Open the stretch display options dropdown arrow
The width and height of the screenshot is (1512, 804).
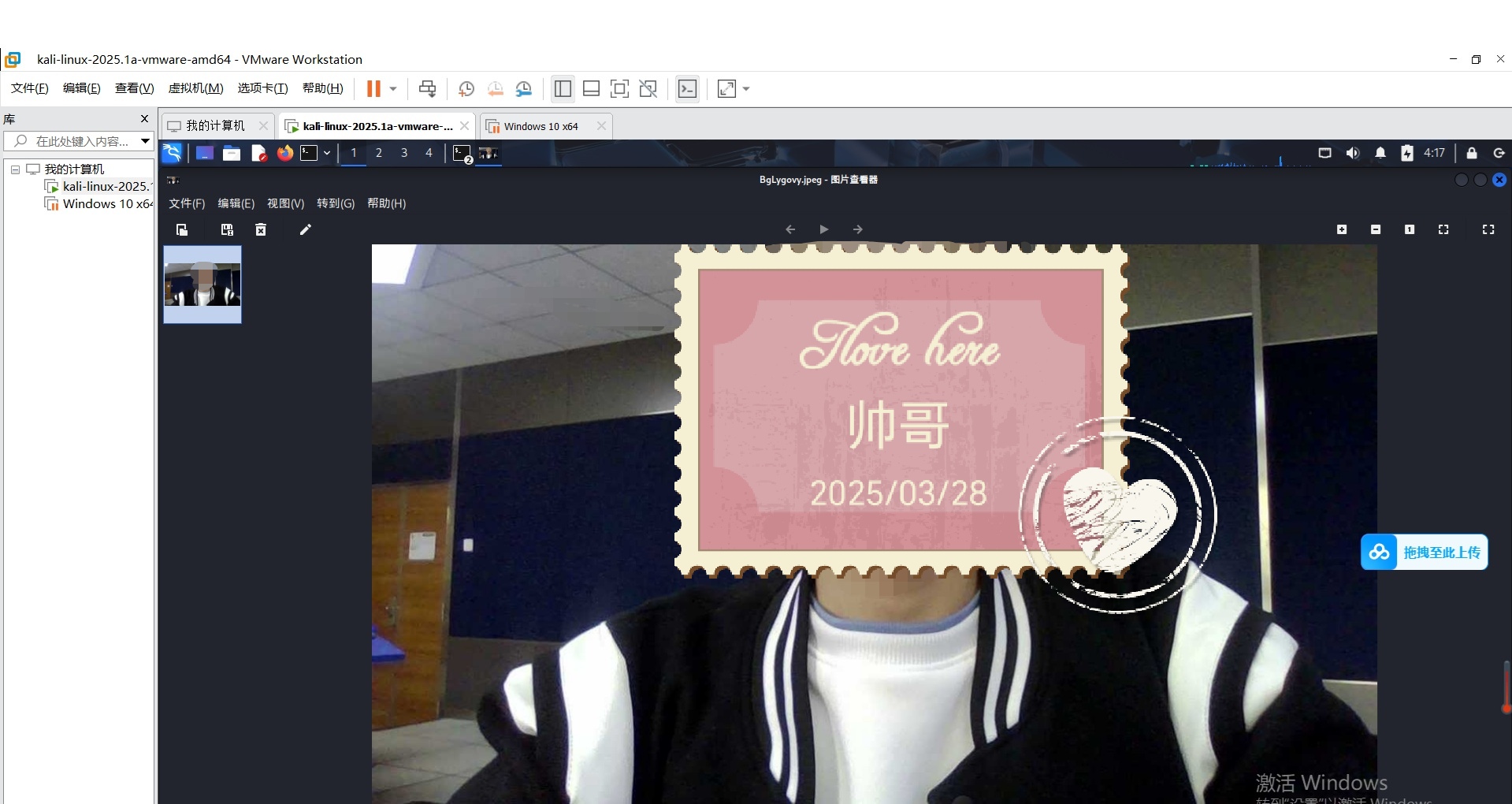746,89
